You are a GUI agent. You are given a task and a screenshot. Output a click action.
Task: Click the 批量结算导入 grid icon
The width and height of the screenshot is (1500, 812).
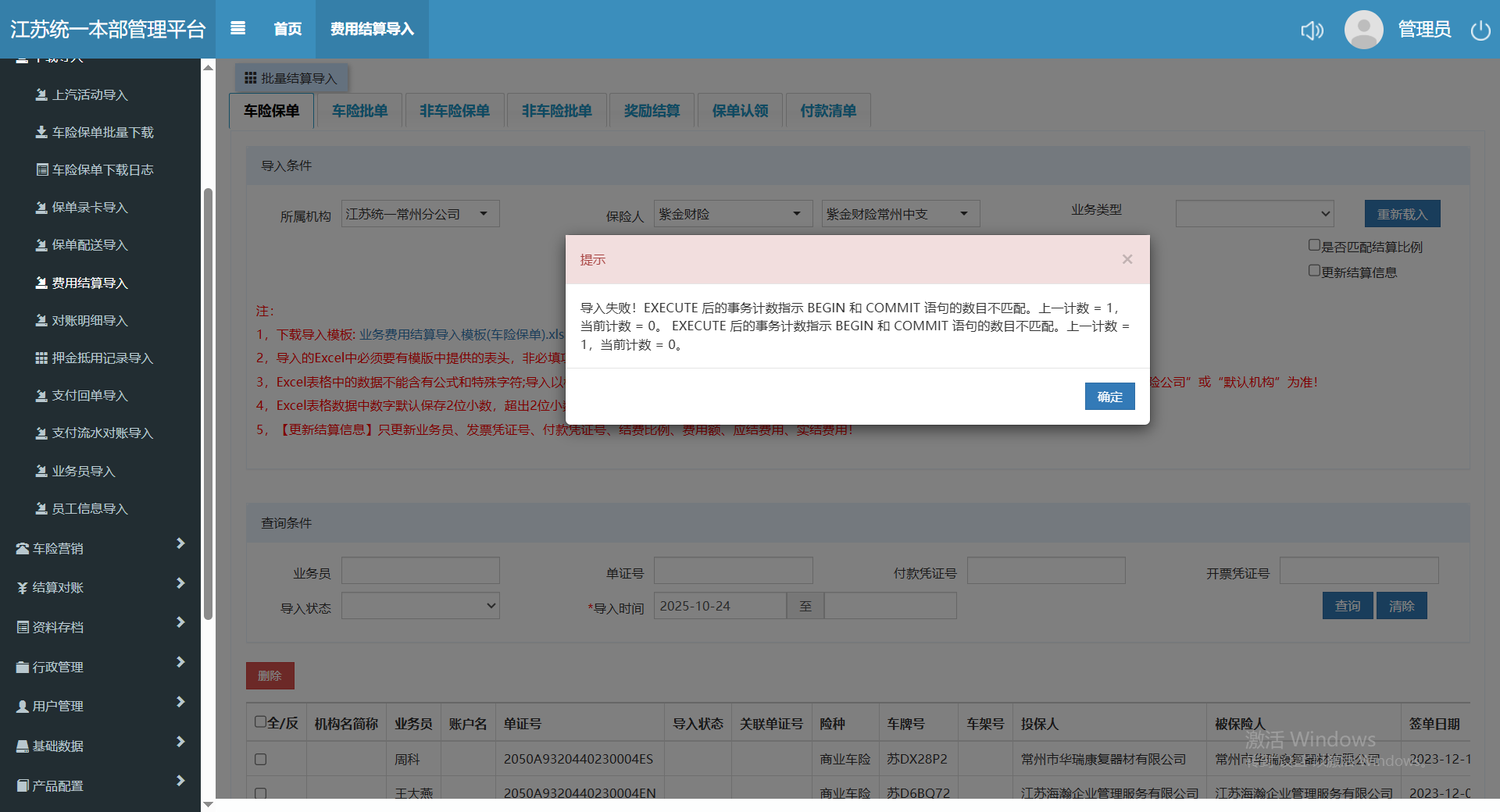coord(250,78)
